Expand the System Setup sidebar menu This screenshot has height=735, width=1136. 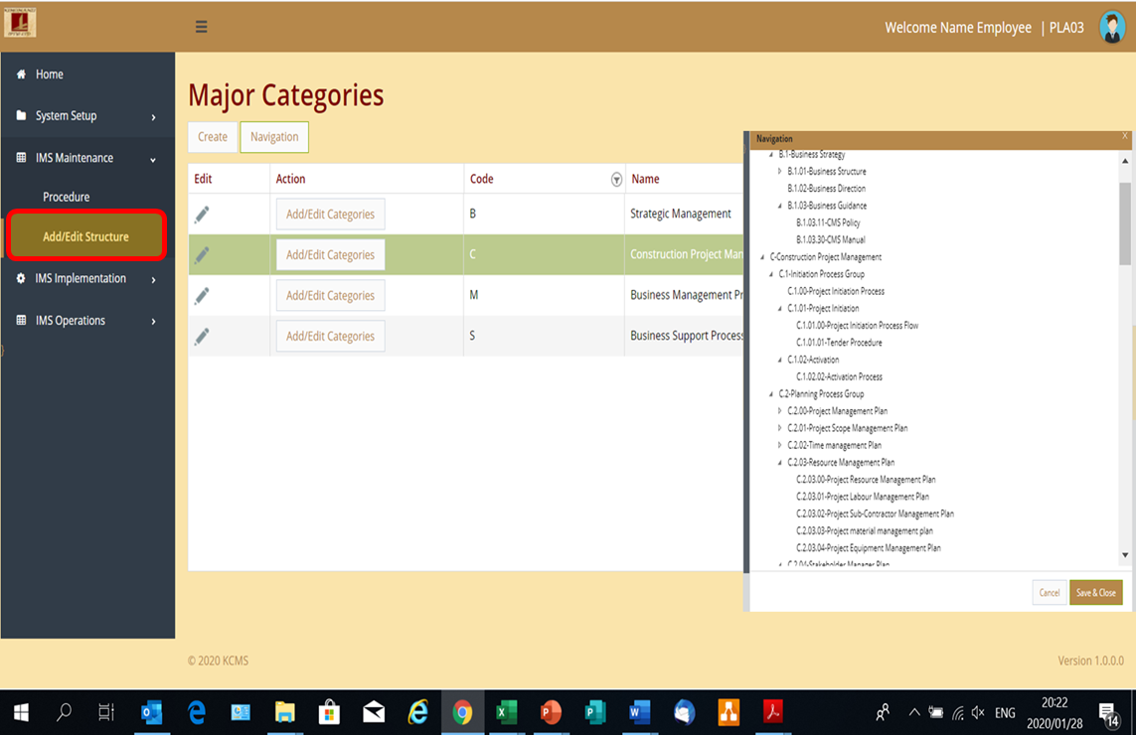pos(87,116)
